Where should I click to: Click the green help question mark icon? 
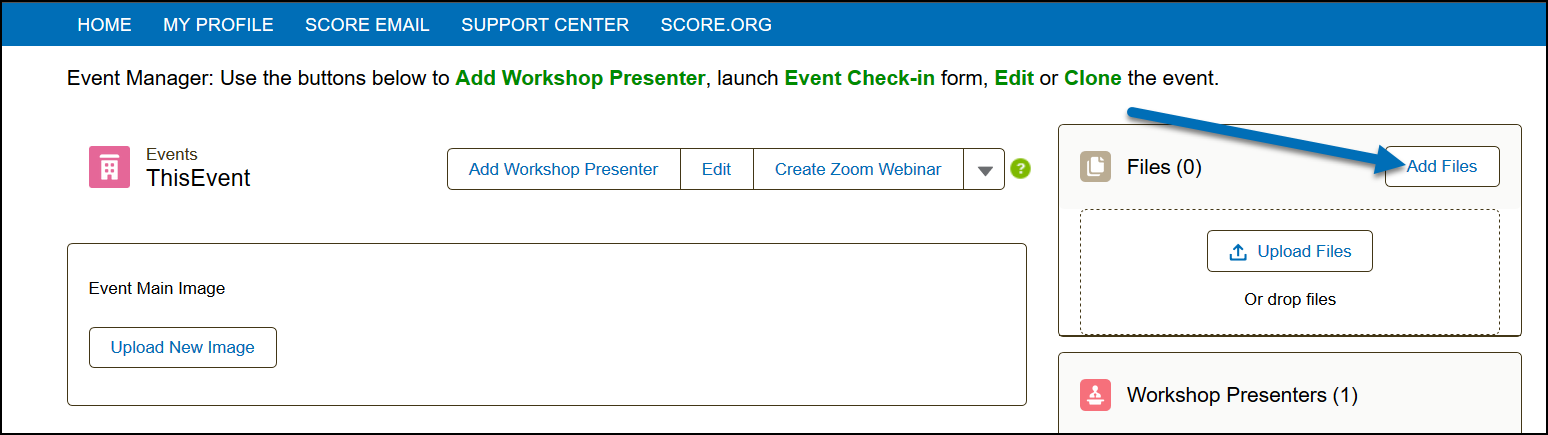click(1020, 169)
